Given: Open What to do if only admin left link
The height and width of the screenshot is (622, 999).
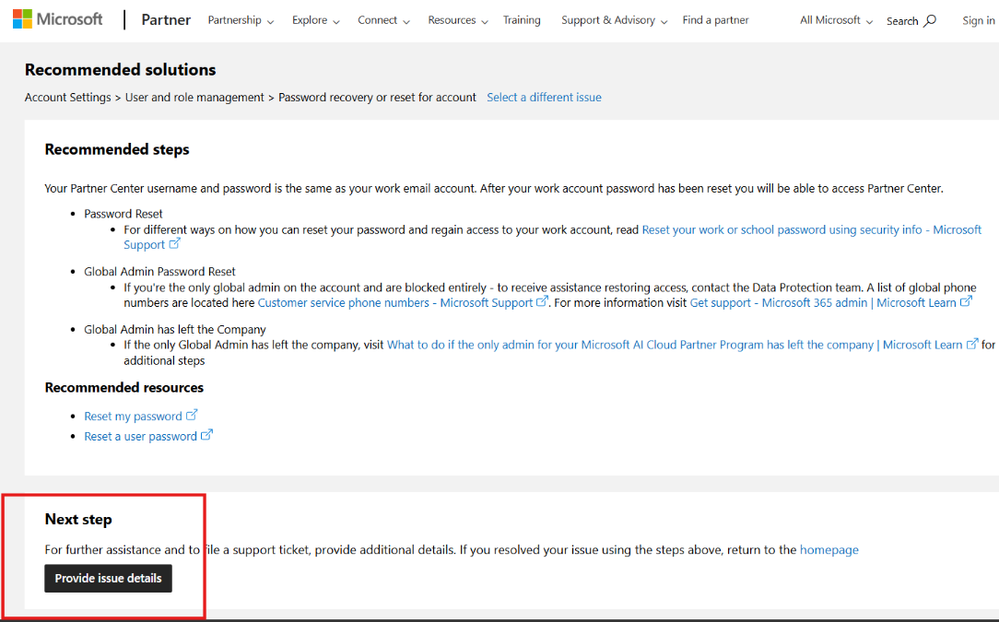Looking at the screenshot, I should [x=675, y=345].
